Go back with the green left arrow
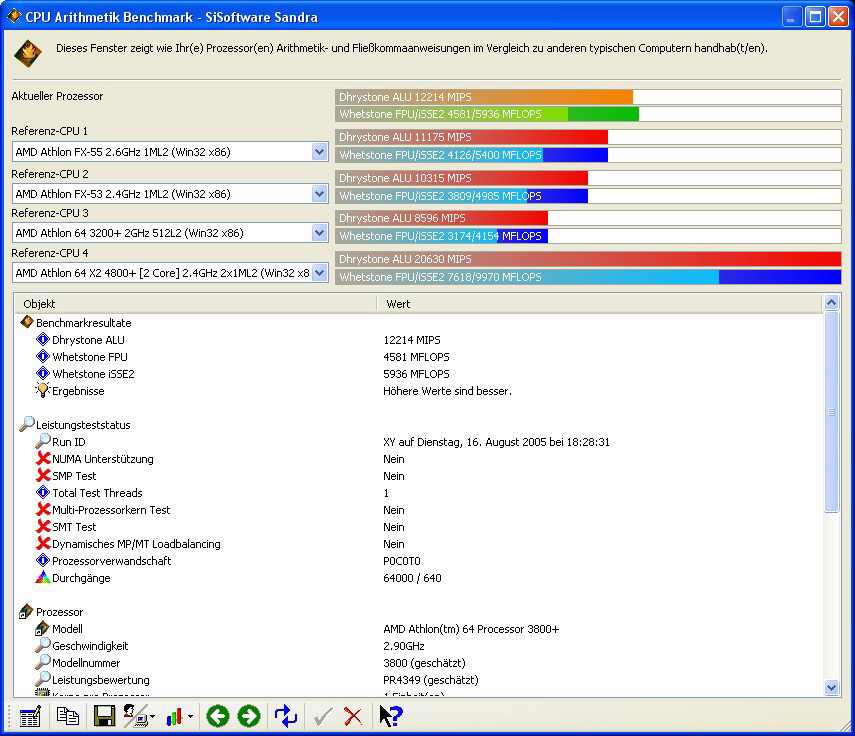 coord(217,716)
